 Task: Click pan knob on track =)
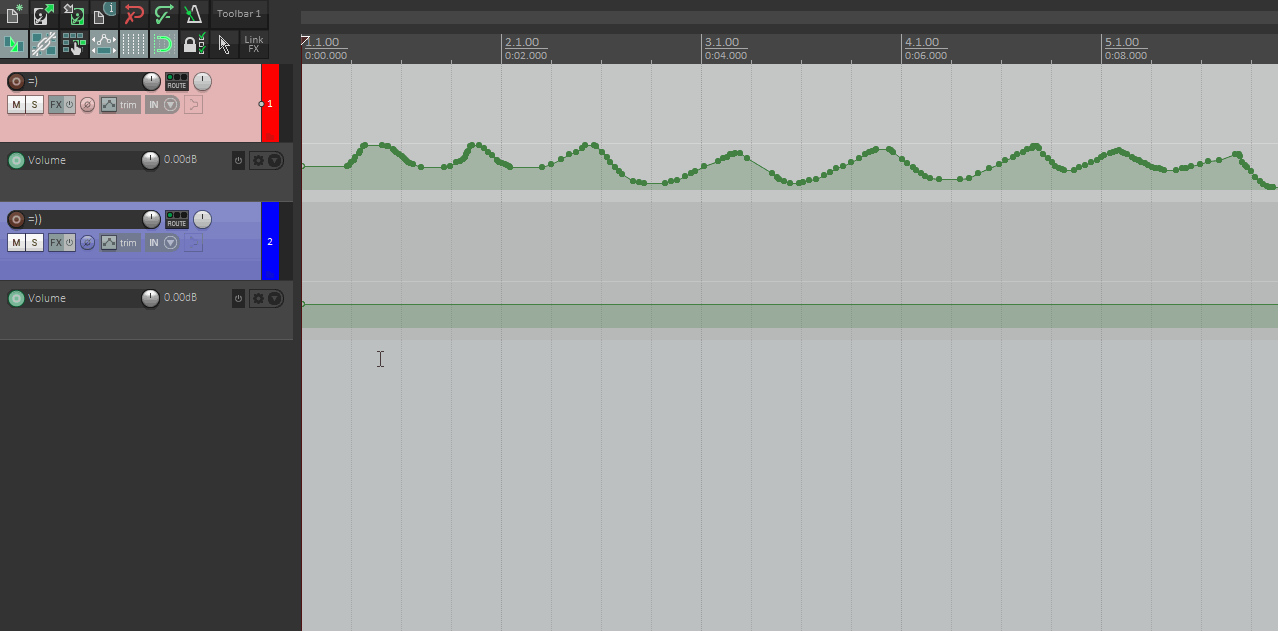203,81
